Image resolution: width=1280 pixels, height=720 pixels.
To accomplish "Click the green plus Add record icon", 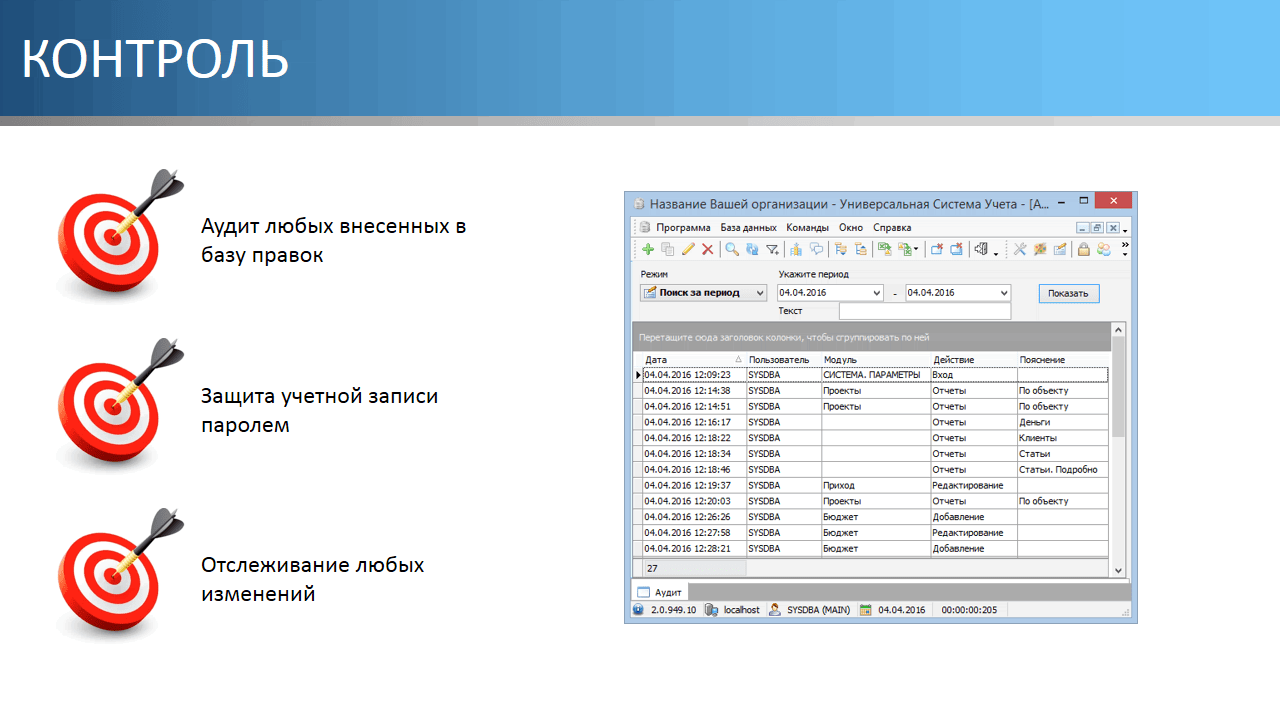I will pos(648,249).
